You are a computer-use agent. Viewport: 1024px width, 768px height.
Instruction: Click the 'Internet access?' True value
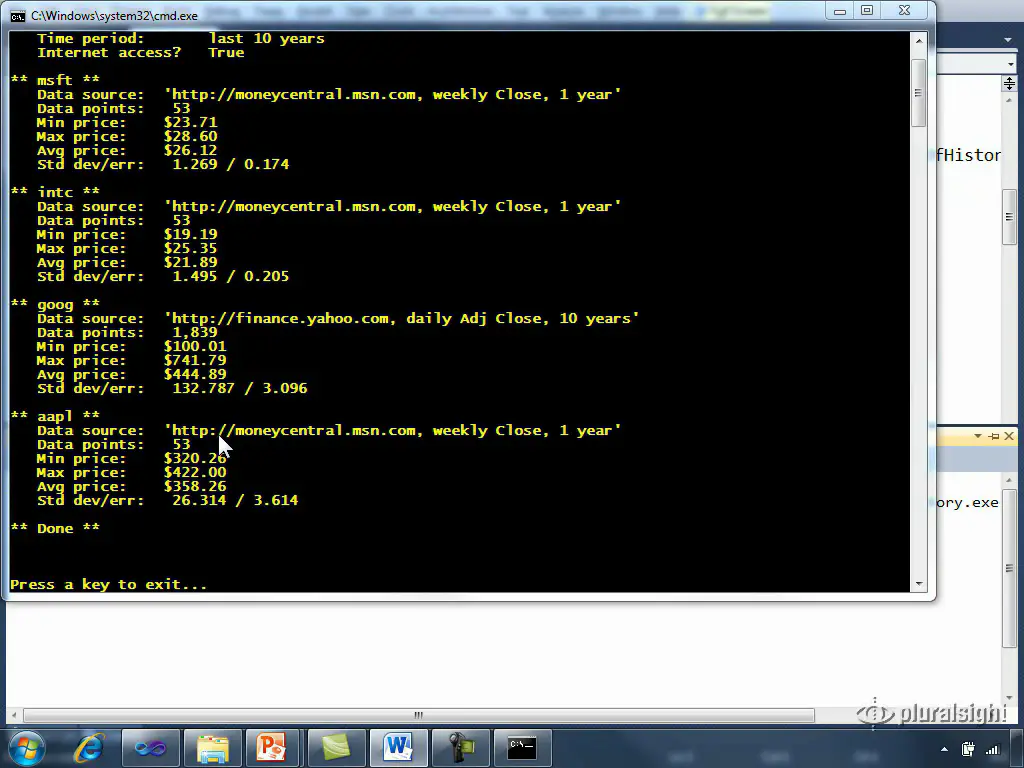tap(226, 53)
